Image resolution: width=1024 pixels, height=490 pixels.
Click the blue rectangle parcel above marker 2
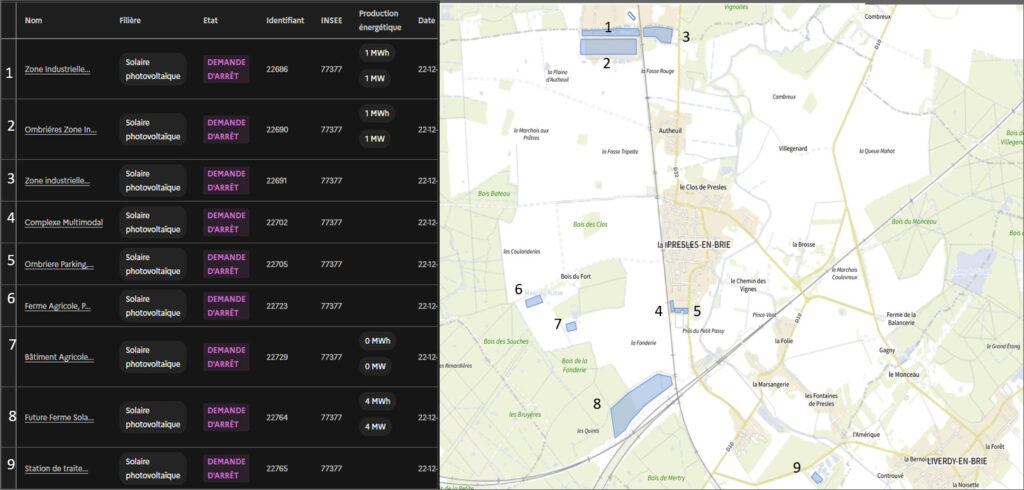pos(608,46)
